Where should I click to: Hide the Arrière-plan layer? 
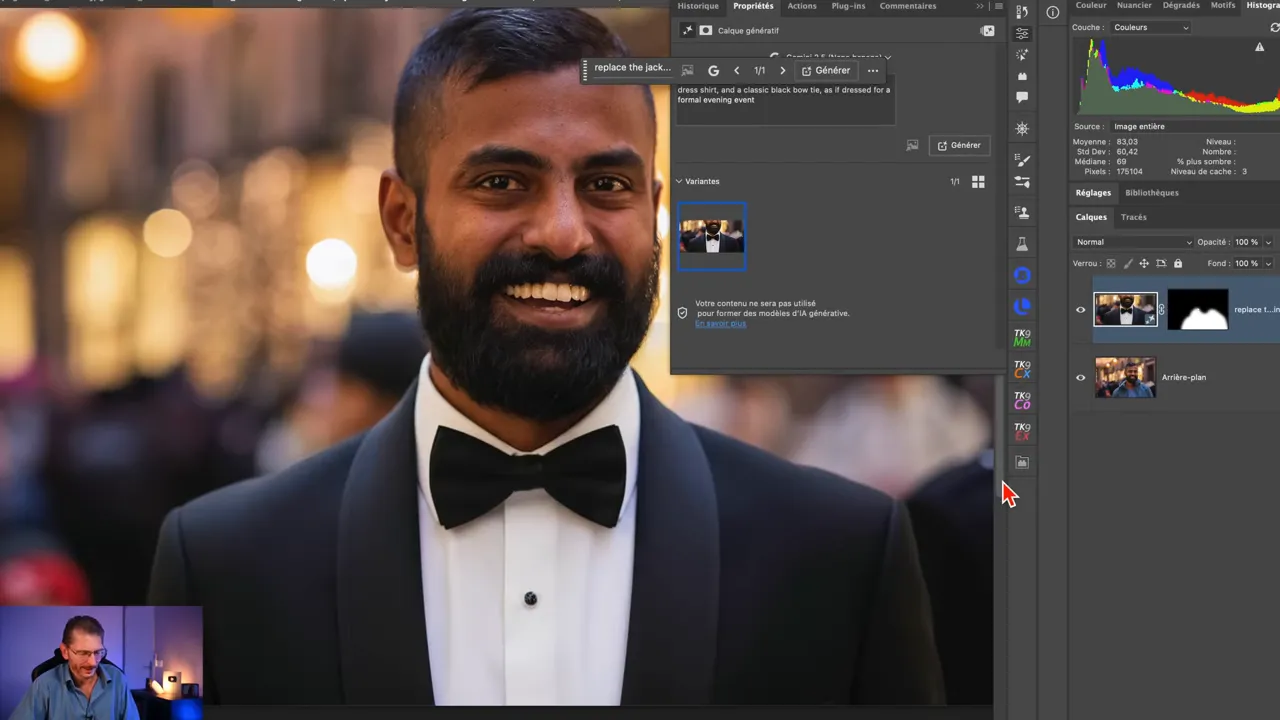click(x=1080, y=378)
